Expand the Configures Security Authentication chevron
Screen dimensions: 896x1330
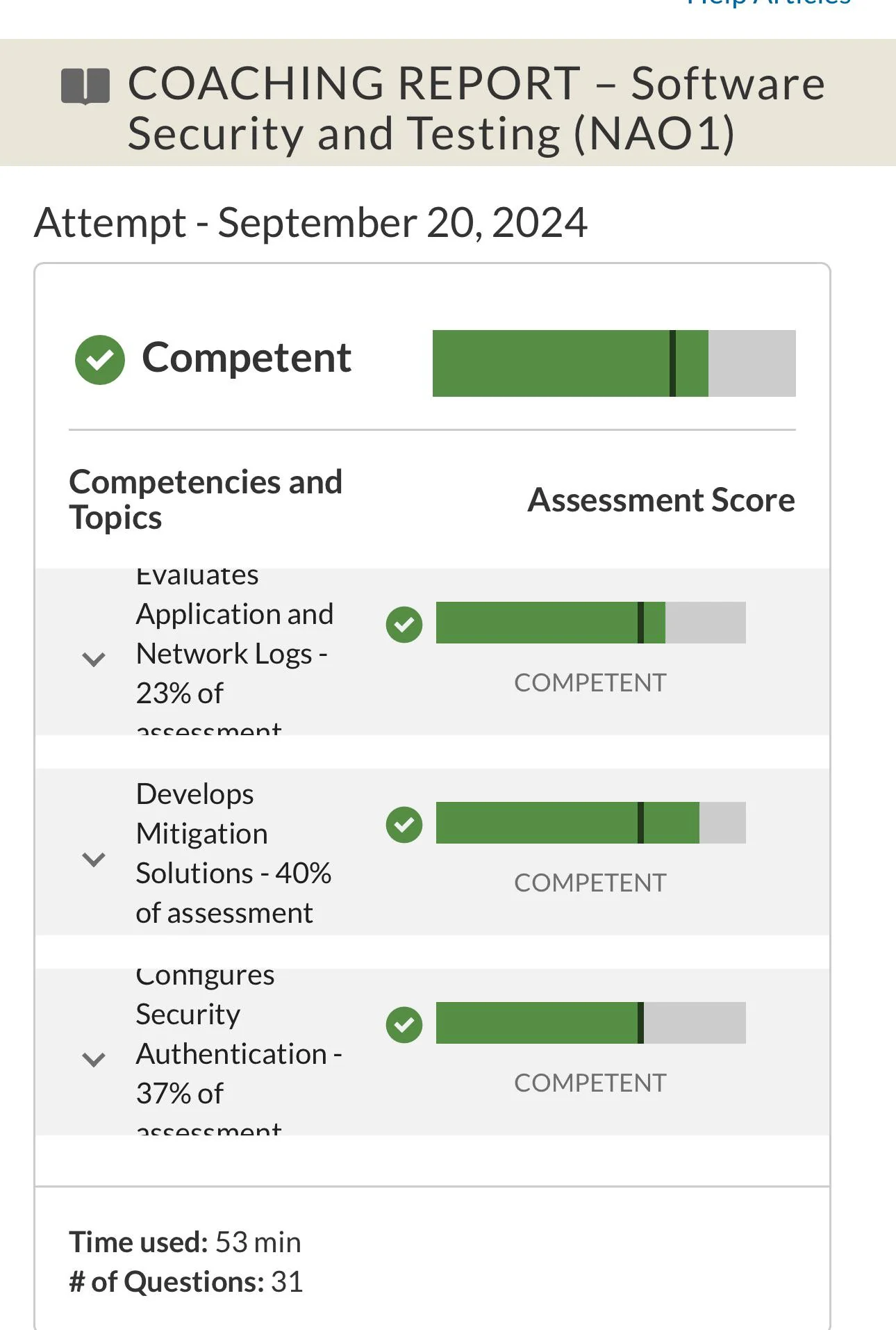94,1059
